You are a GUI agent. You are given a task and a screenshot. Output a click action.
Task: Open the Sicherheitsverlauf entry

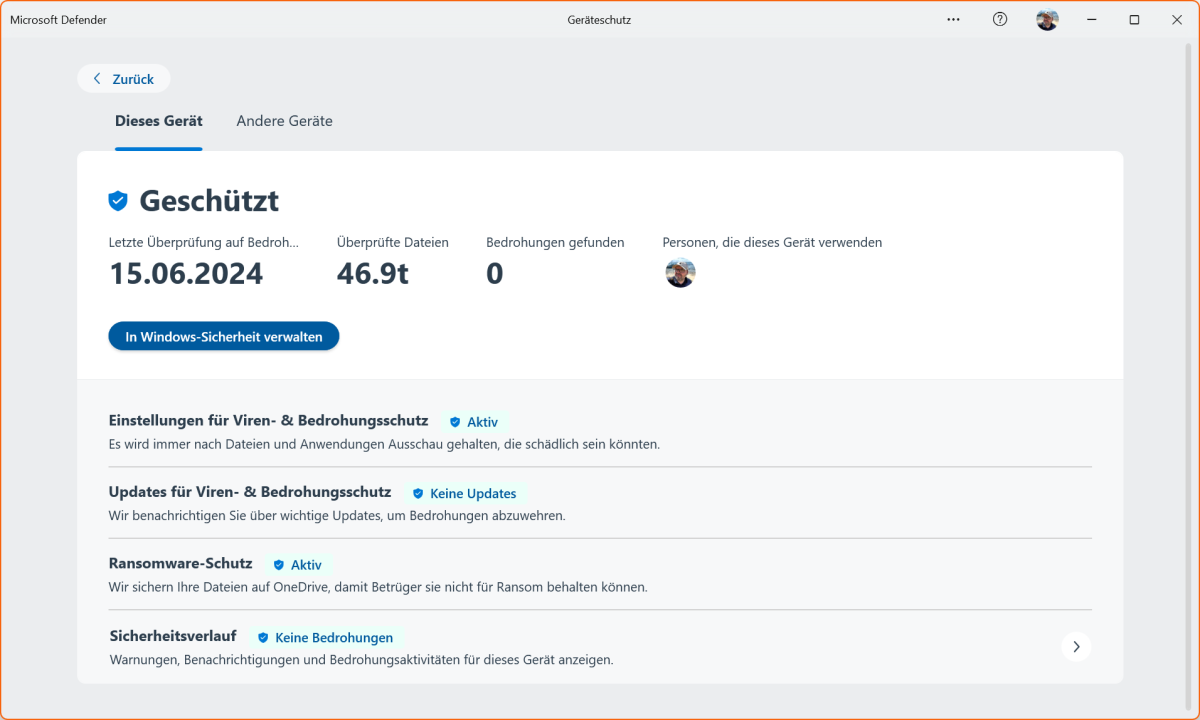(x=599, y=647)
